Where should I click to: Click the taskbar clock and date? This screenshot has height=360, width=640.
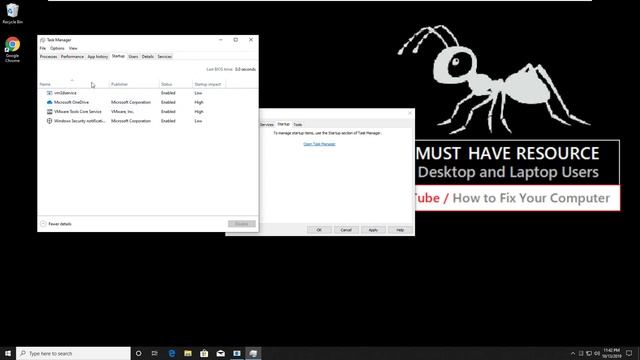pyautogui.click(x=611, y=353)
